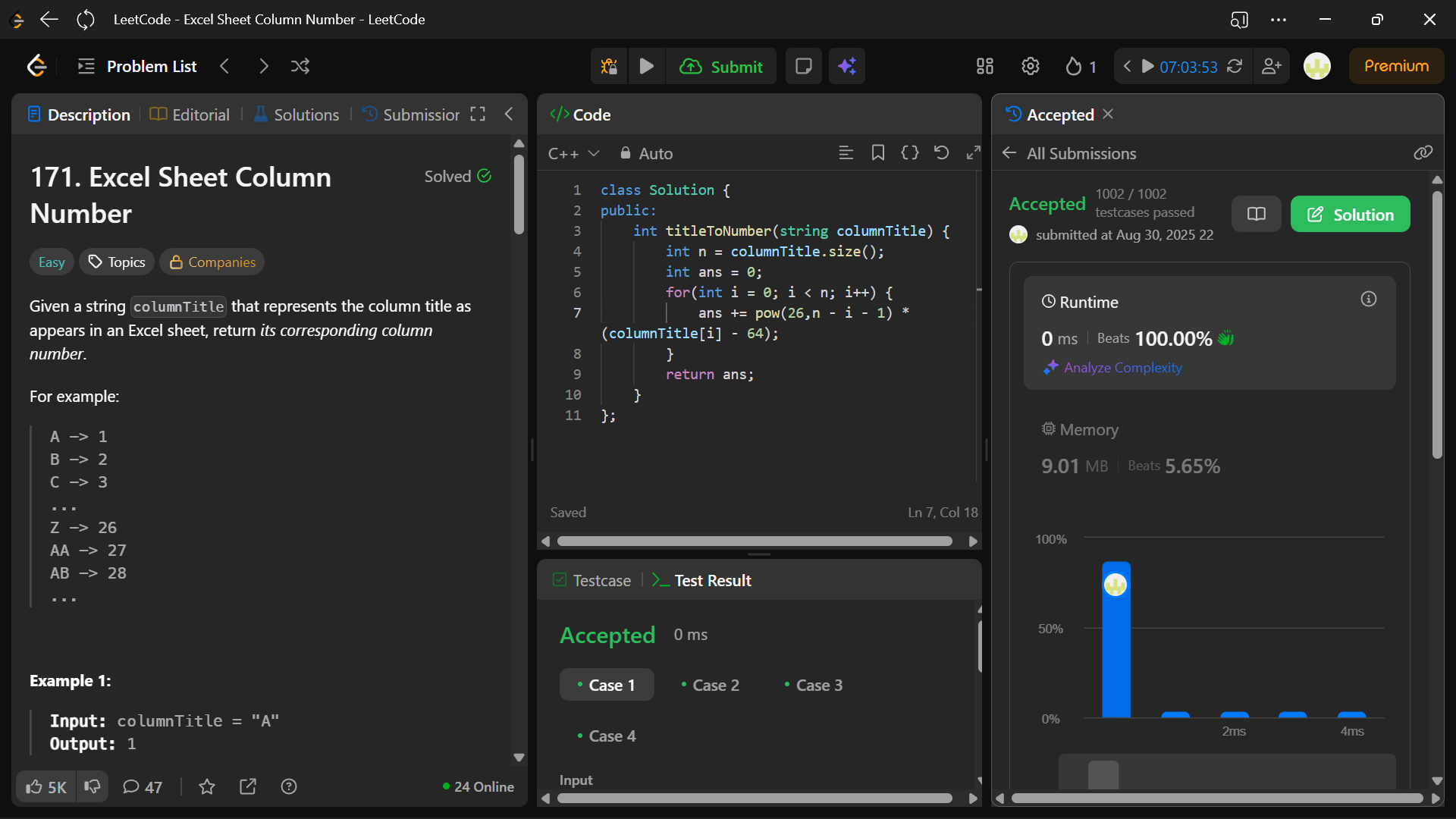The height and width of the screenshot is (819, 1456).
Task: Format code using the lines icon
Action: click(846, 153)
